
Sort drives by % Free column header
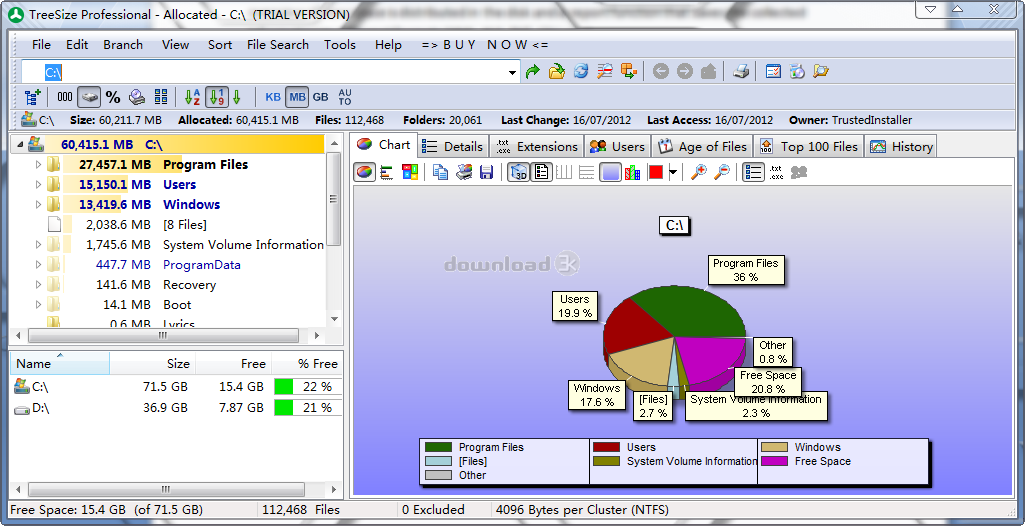(x=307, y=364)
